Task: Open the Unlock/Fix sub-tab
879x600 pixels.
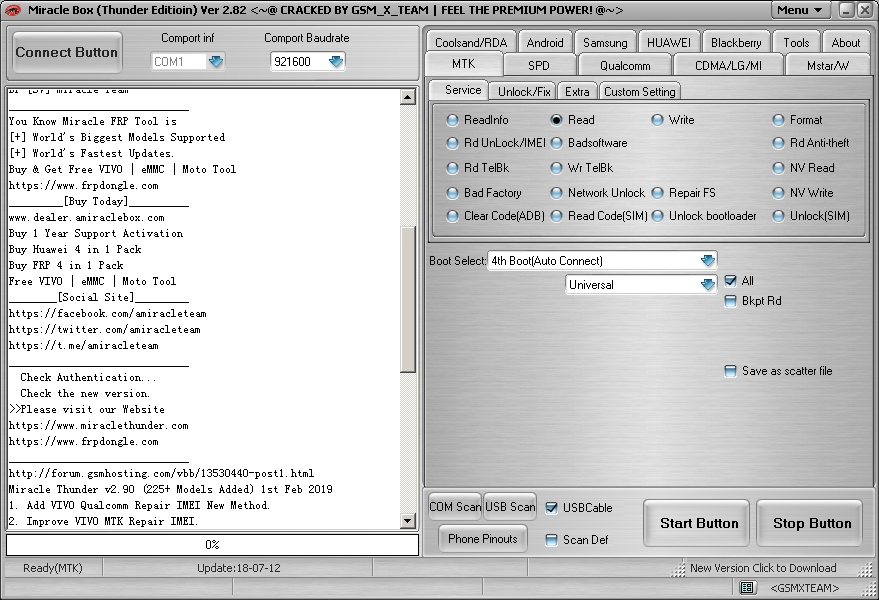Action: tap(524, 91)
